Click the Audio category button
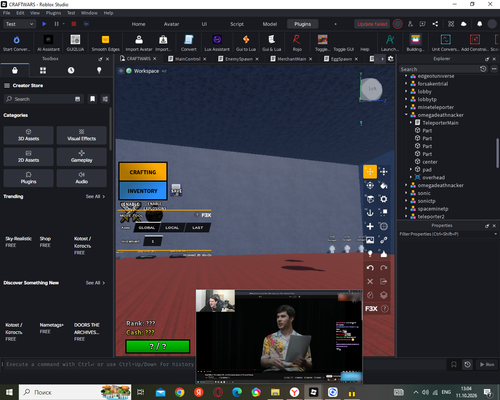500x400 pixels. coord(82,178)
